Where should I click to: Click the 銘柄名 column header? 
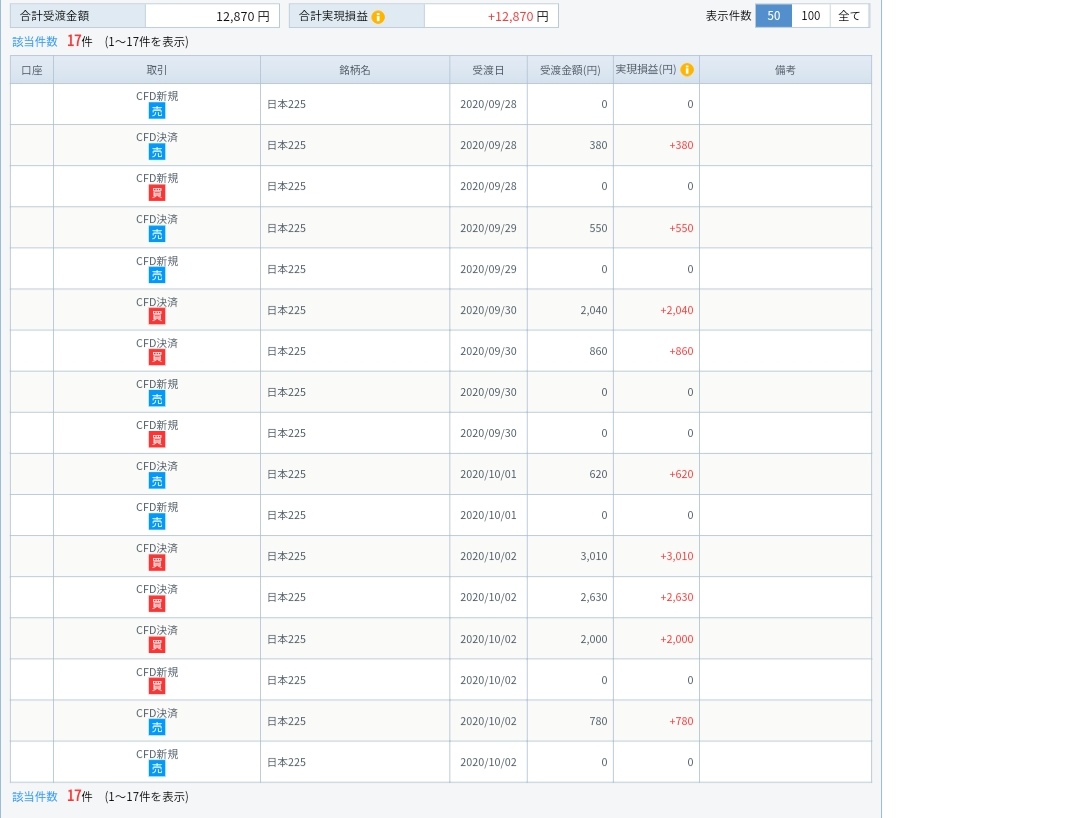[x=355, y=70]
